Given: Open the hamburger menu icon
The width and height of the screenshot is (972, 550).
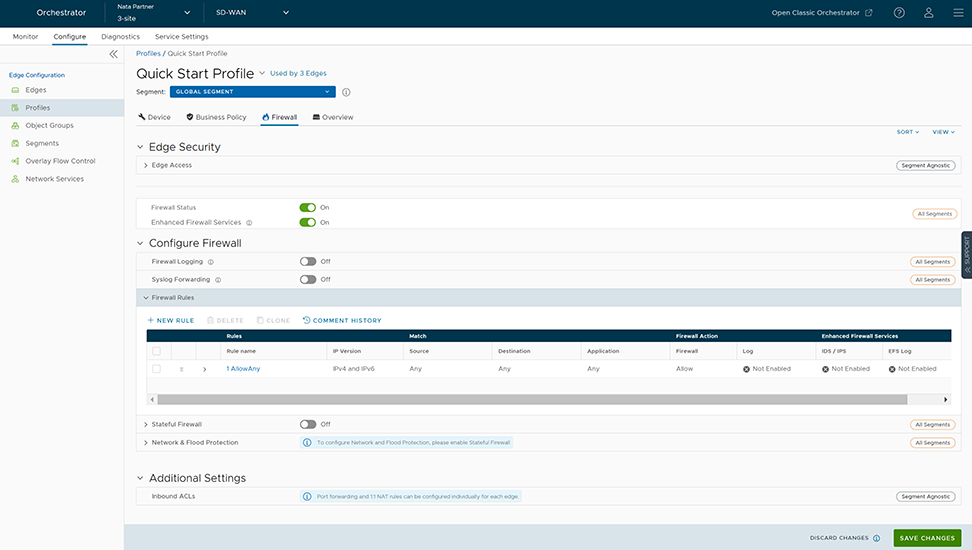Looking at the screenshot, I should point(957,13).
